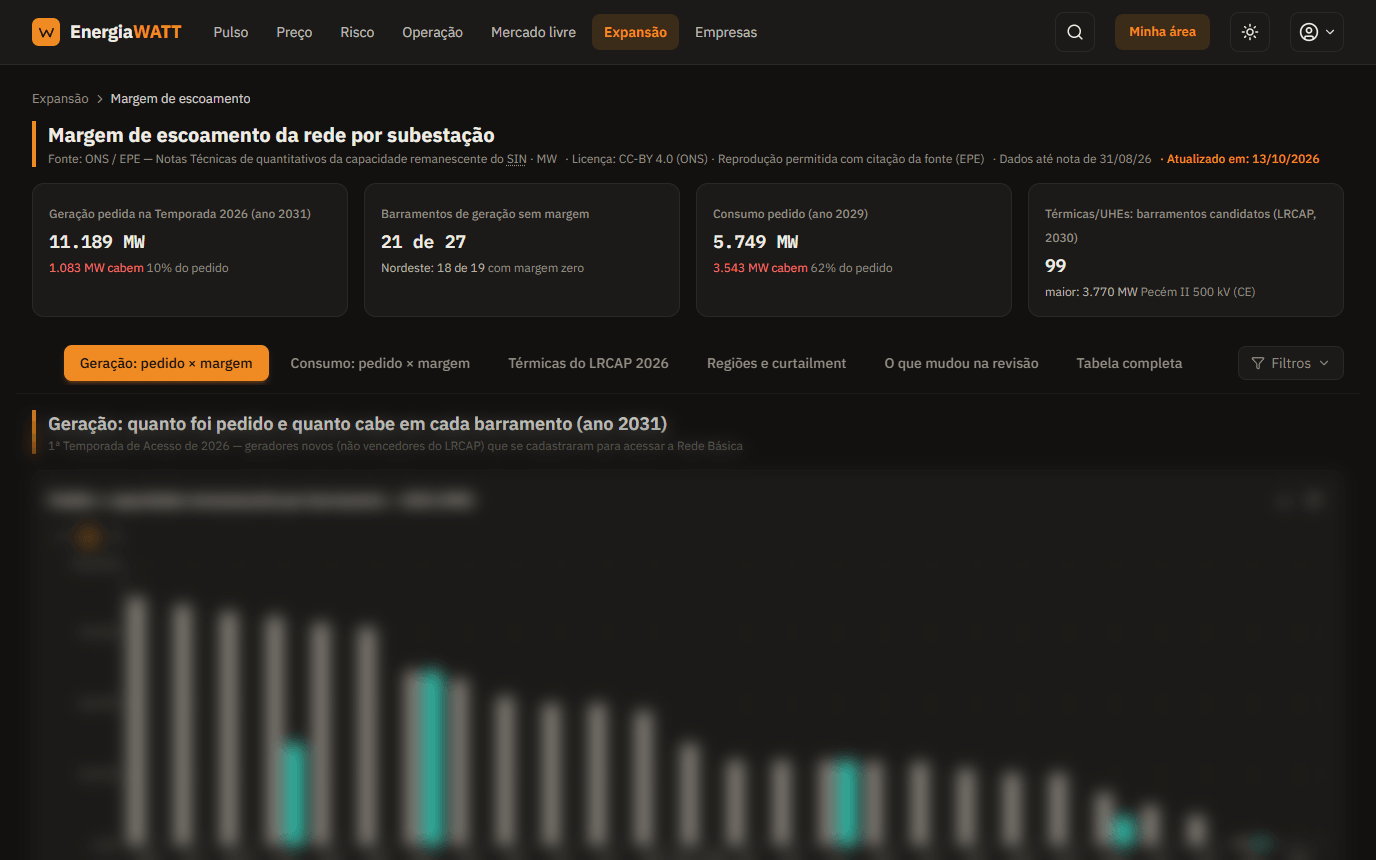The width and height of the screenshot is (1376, 860).
Task: Open the Empresas section
Action: tap(726, 32)
